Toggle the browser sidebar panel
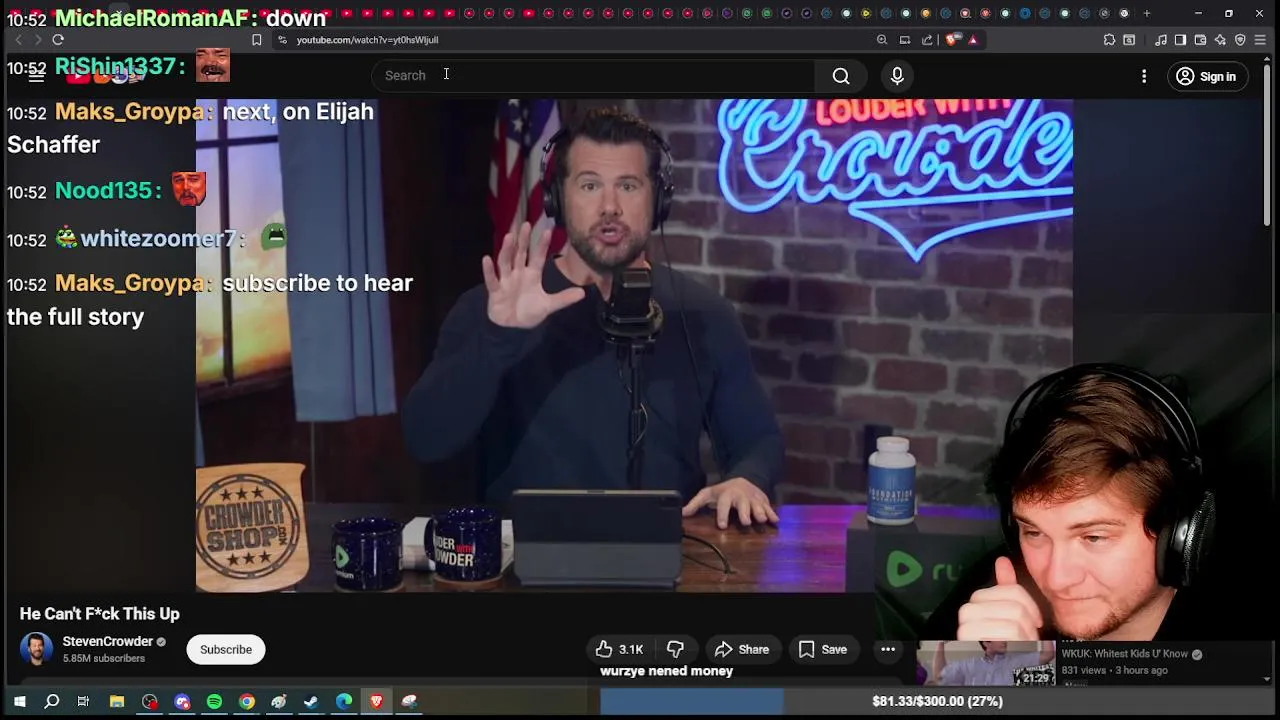 1180,40
